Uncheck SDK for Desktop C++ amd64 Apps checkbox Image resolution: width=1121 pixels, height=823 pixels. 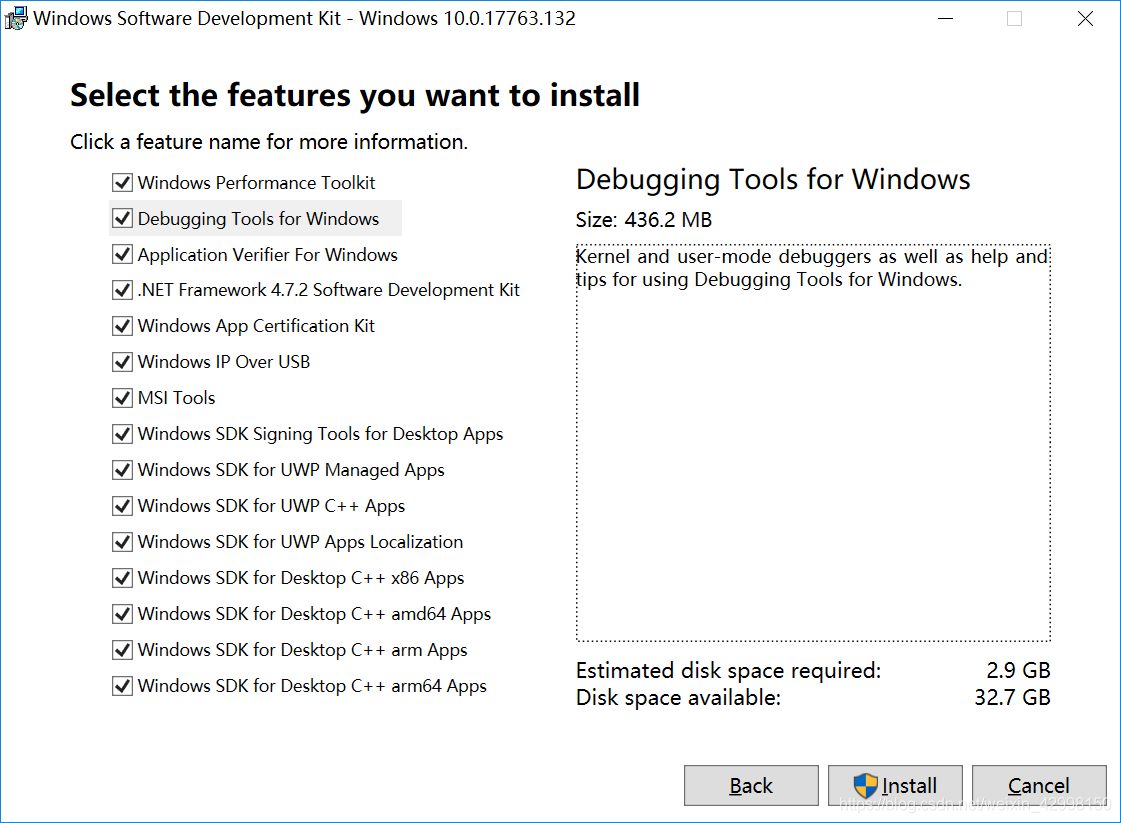[122, 614]
